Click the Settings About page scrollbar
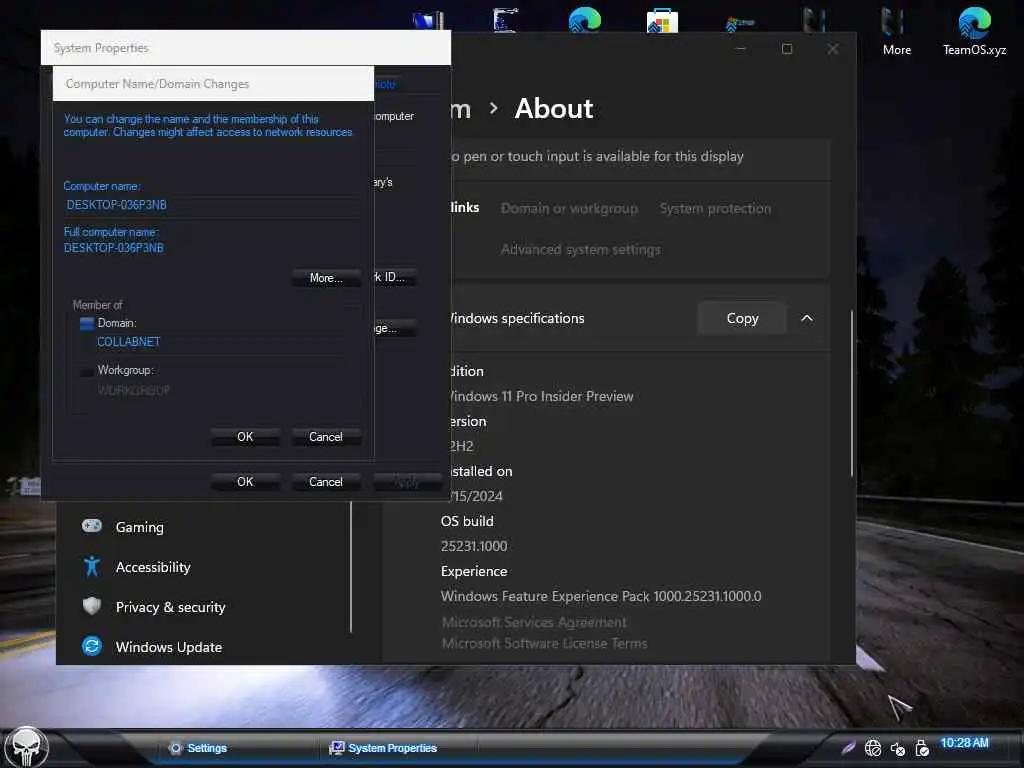Image resolution: width=1024 pixels, height=768 pixels. pyautogui.click(x=852, y=393)
